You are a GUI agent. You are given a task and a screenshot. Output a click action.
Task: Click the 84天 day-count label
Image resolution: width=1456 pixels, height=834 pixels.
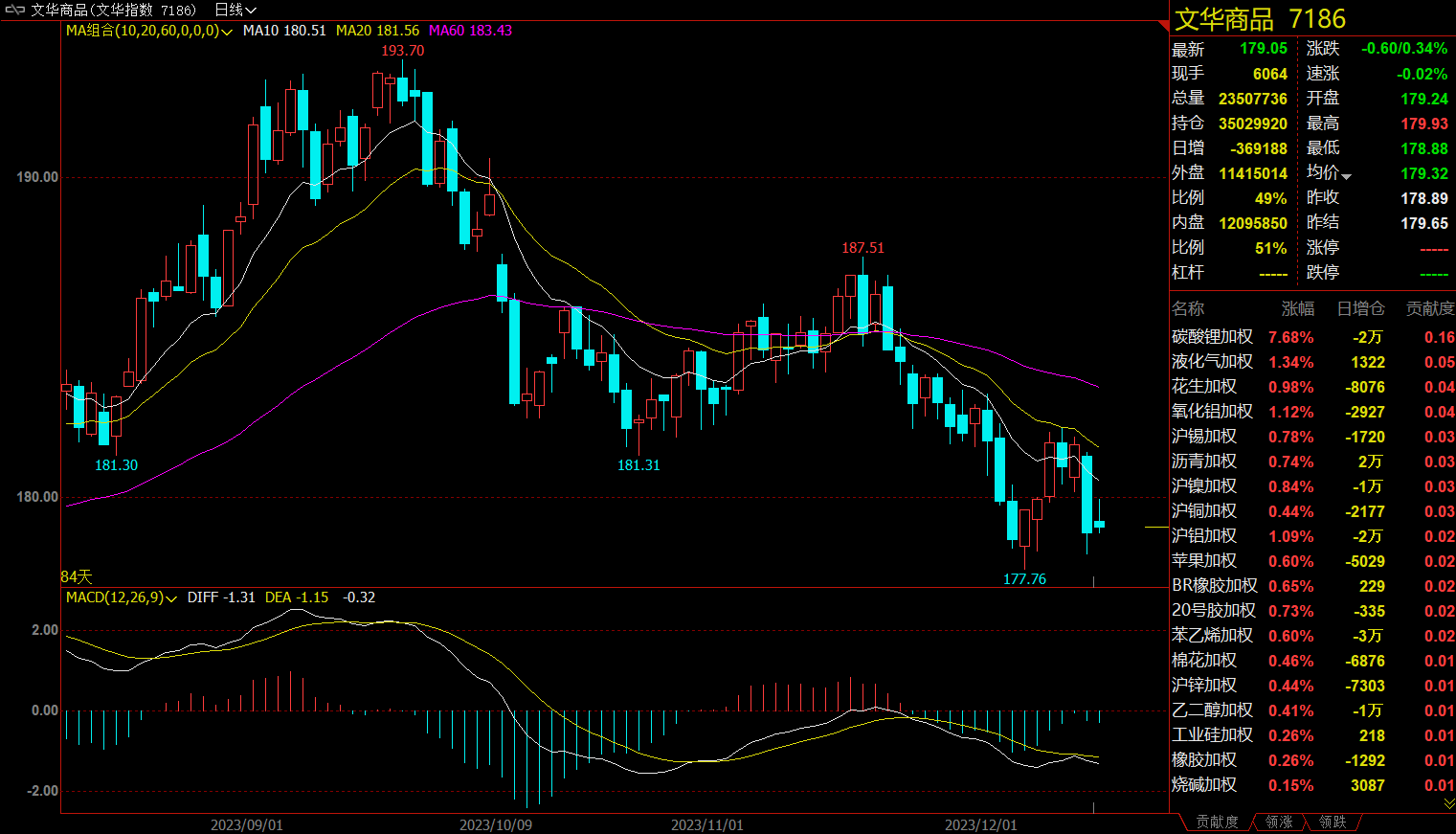[x=77, y=576]
